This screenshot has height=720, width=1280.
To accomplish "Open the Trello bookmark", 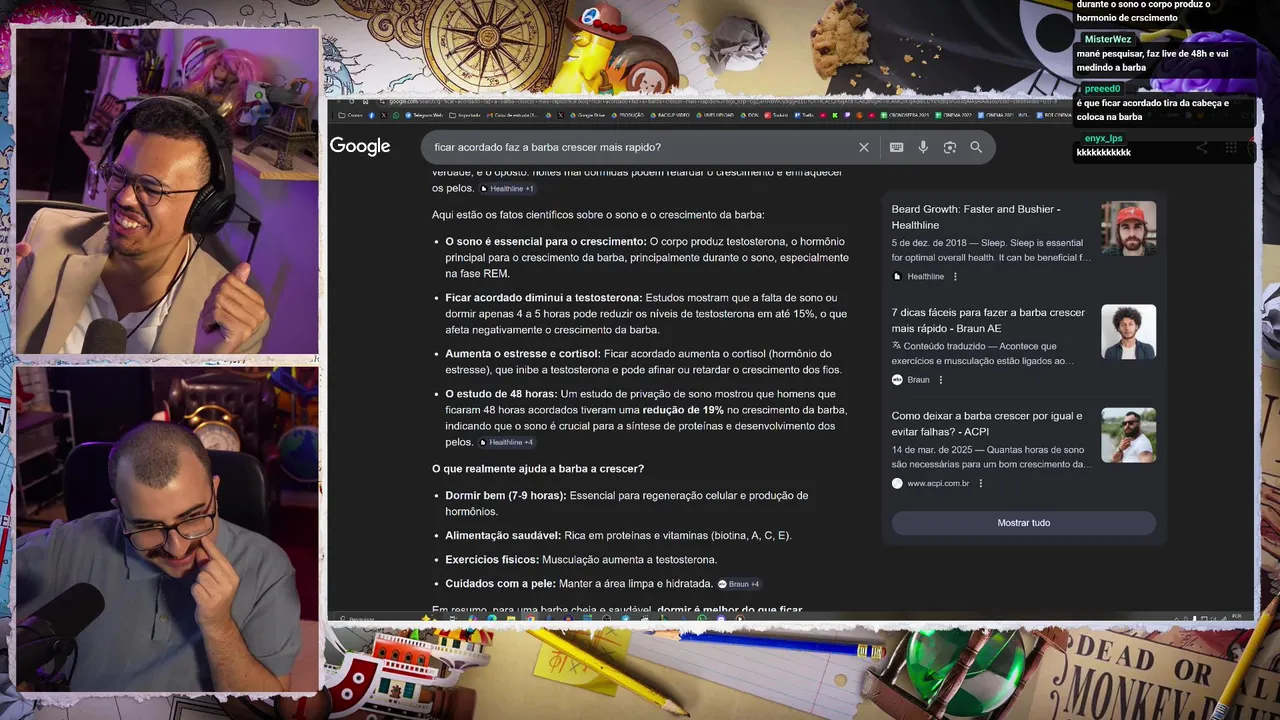I will [804, 115].
